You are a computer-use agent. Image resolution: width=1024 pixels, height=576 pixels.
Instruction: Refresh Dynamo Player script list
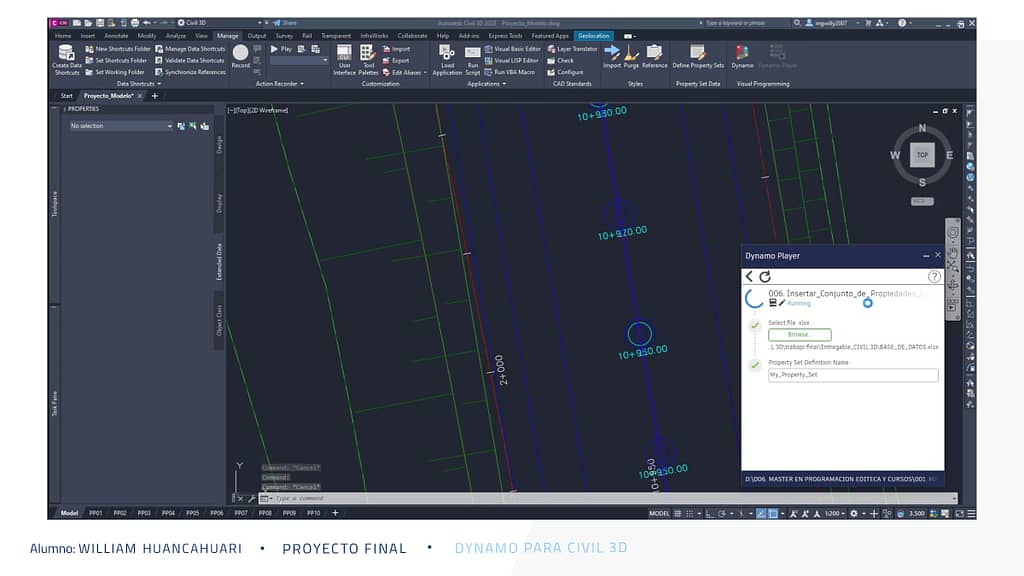pos(765,276)
